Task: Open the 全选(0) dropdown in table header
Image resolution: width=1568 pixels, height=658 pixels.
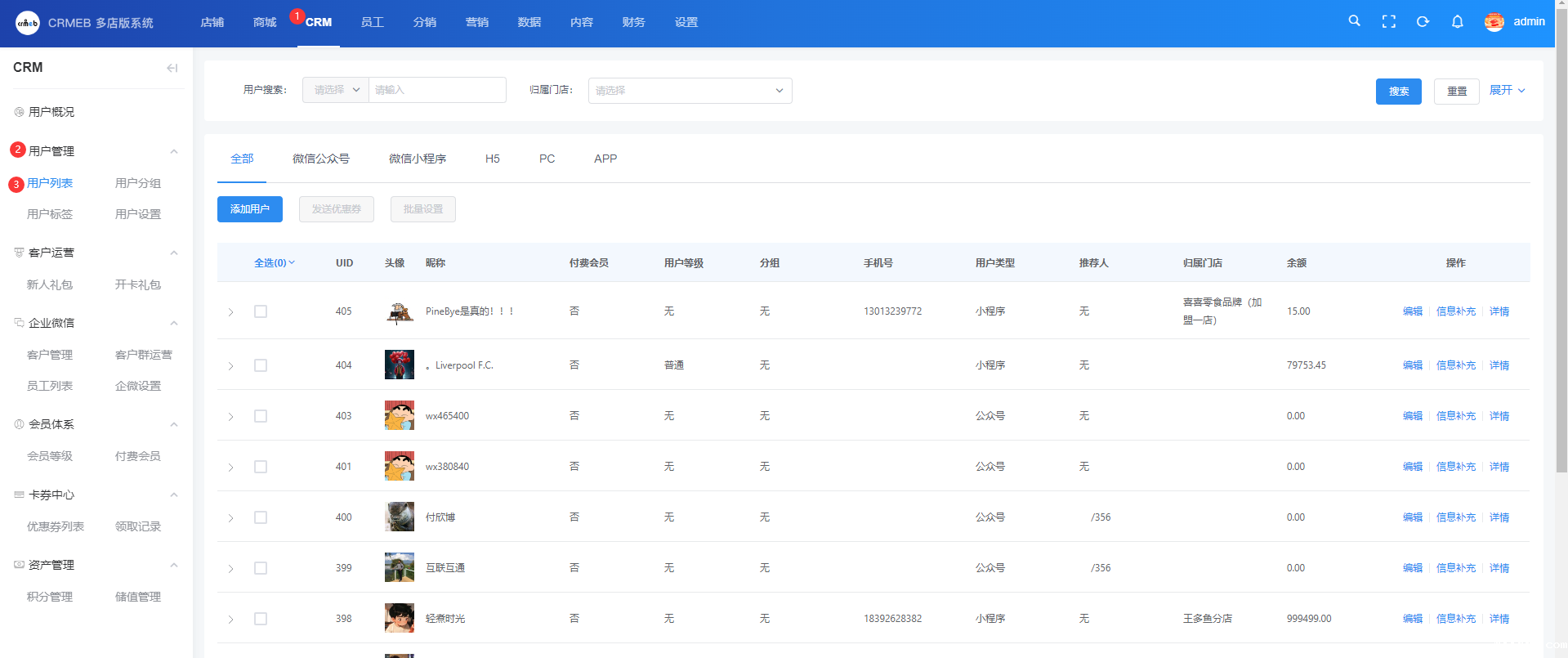Action: (x=274, y=263)
